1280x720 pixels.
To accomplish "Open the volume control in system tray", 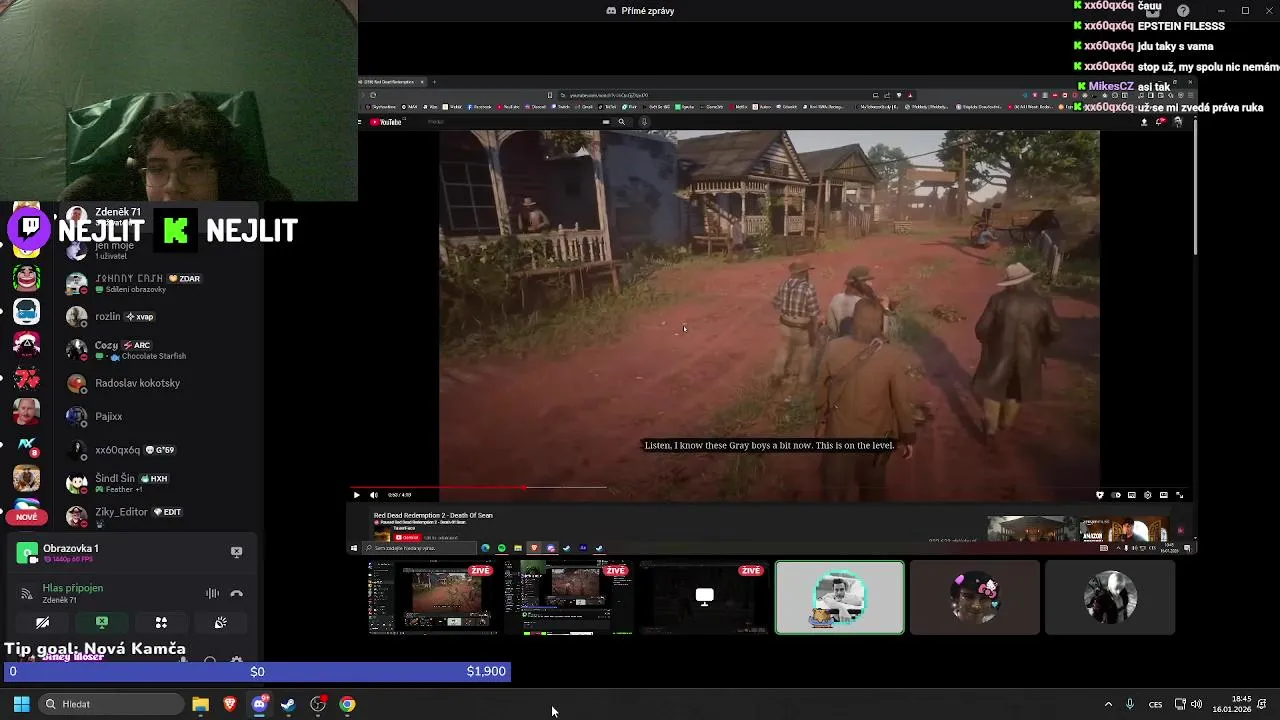I will point(1197,704).
